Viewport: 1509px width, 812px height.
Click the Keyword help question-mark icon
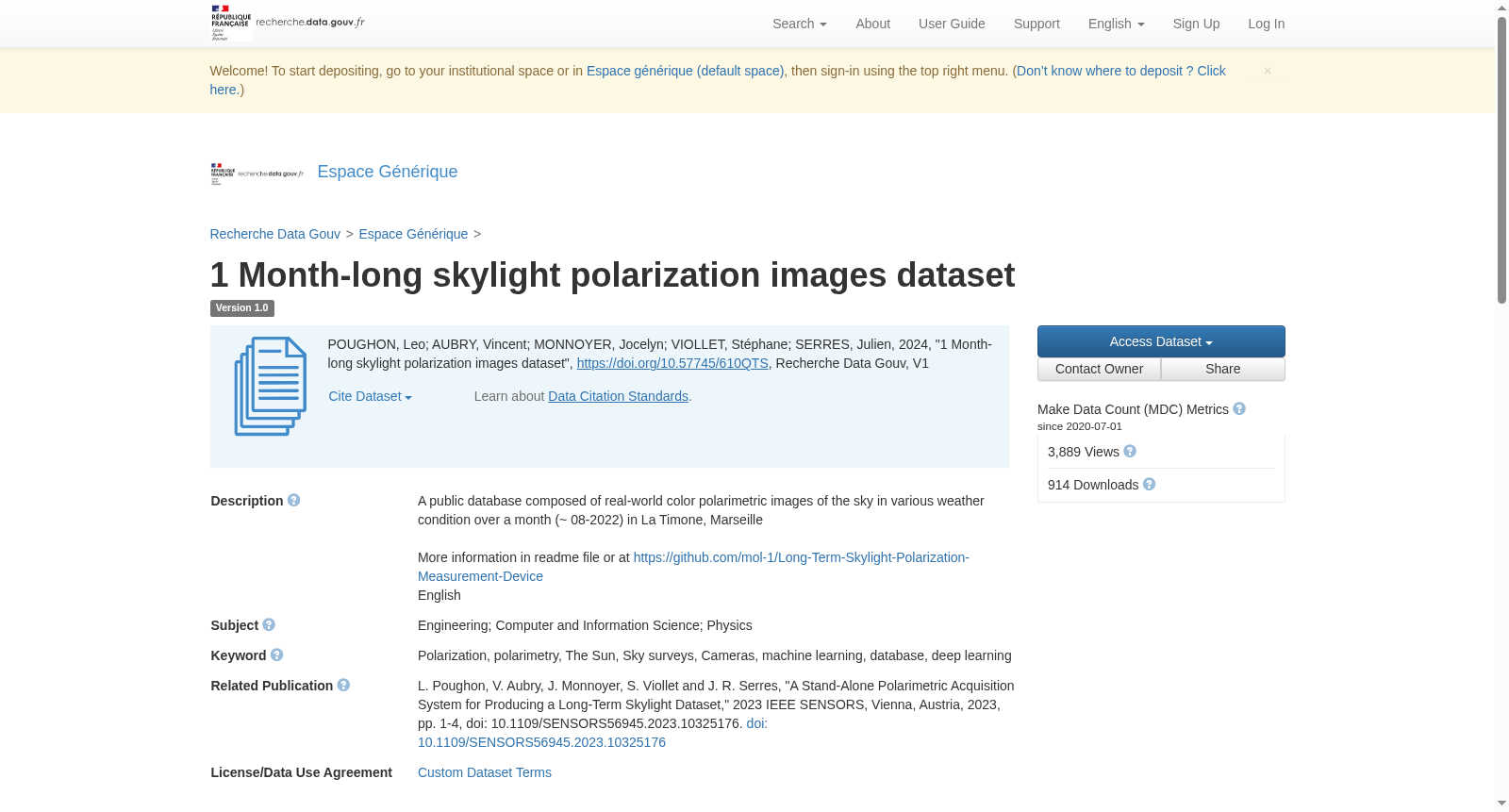tap(276, 655)
